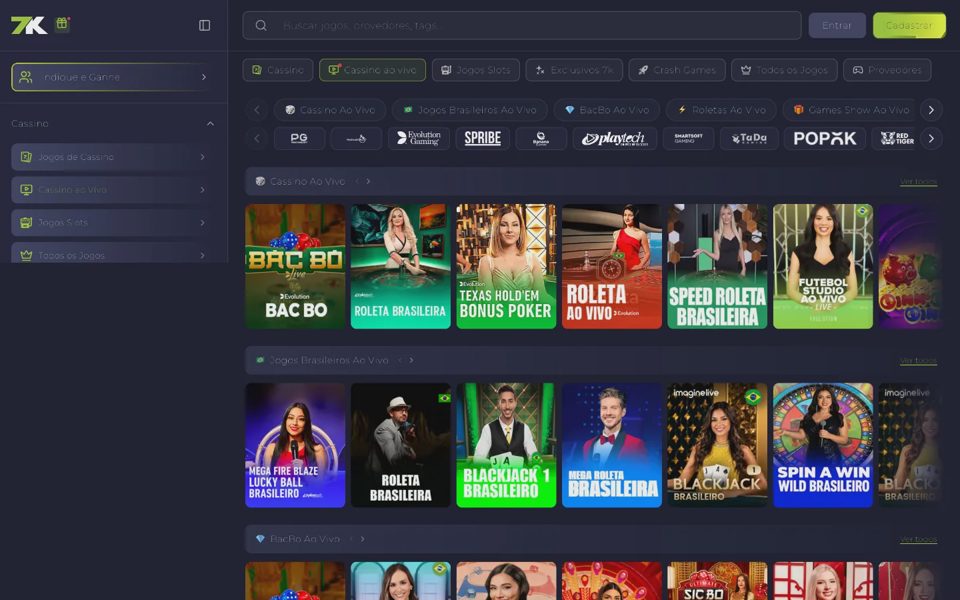Select the Roletas Ao Vivo category chip
Image resolution: width=960 pixels, height=600 pixels.
721,110
